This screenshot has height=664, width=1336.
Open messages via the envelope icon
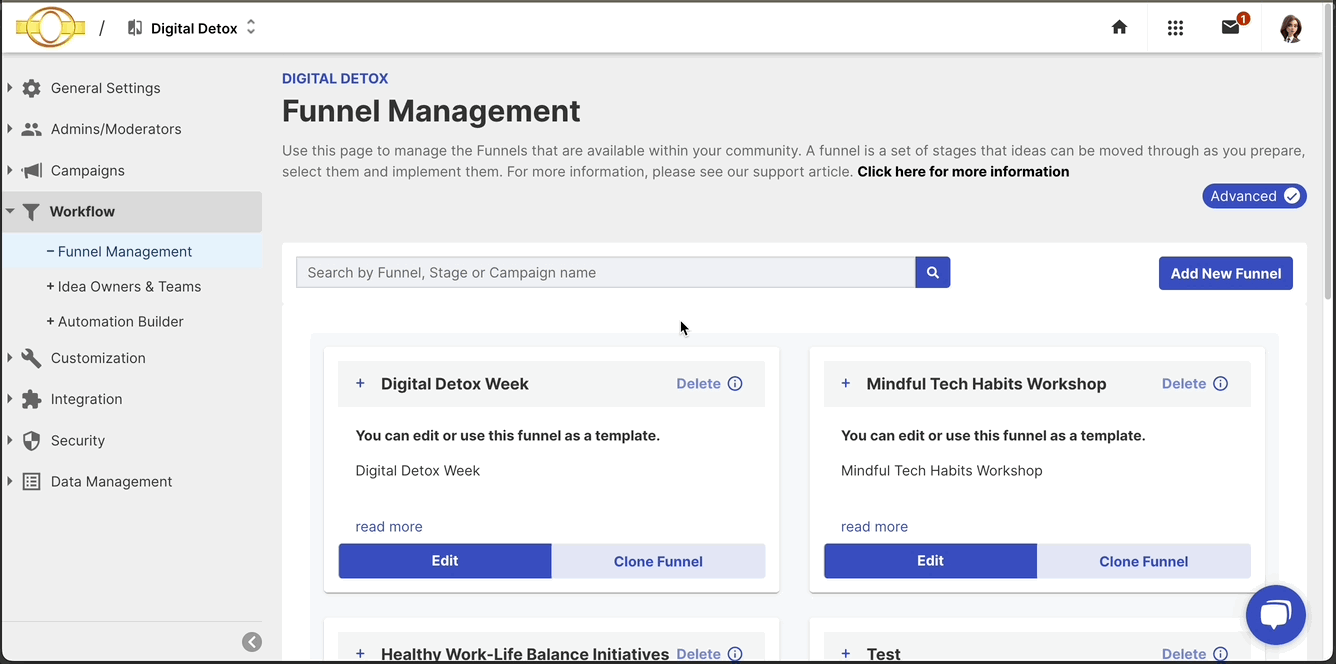1231,28
